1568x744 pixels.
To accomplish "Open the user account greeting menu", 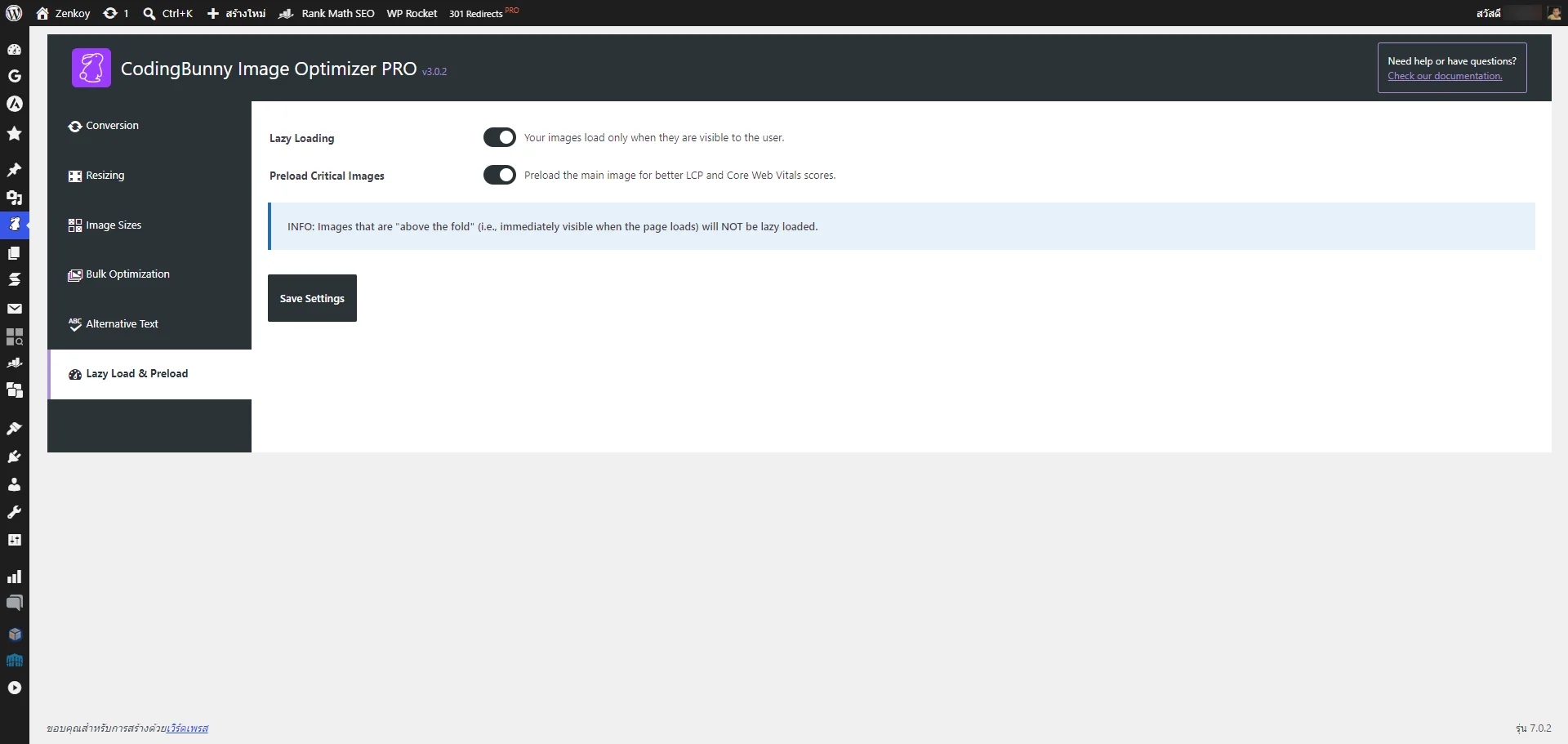I will [x=1518, y=13].
